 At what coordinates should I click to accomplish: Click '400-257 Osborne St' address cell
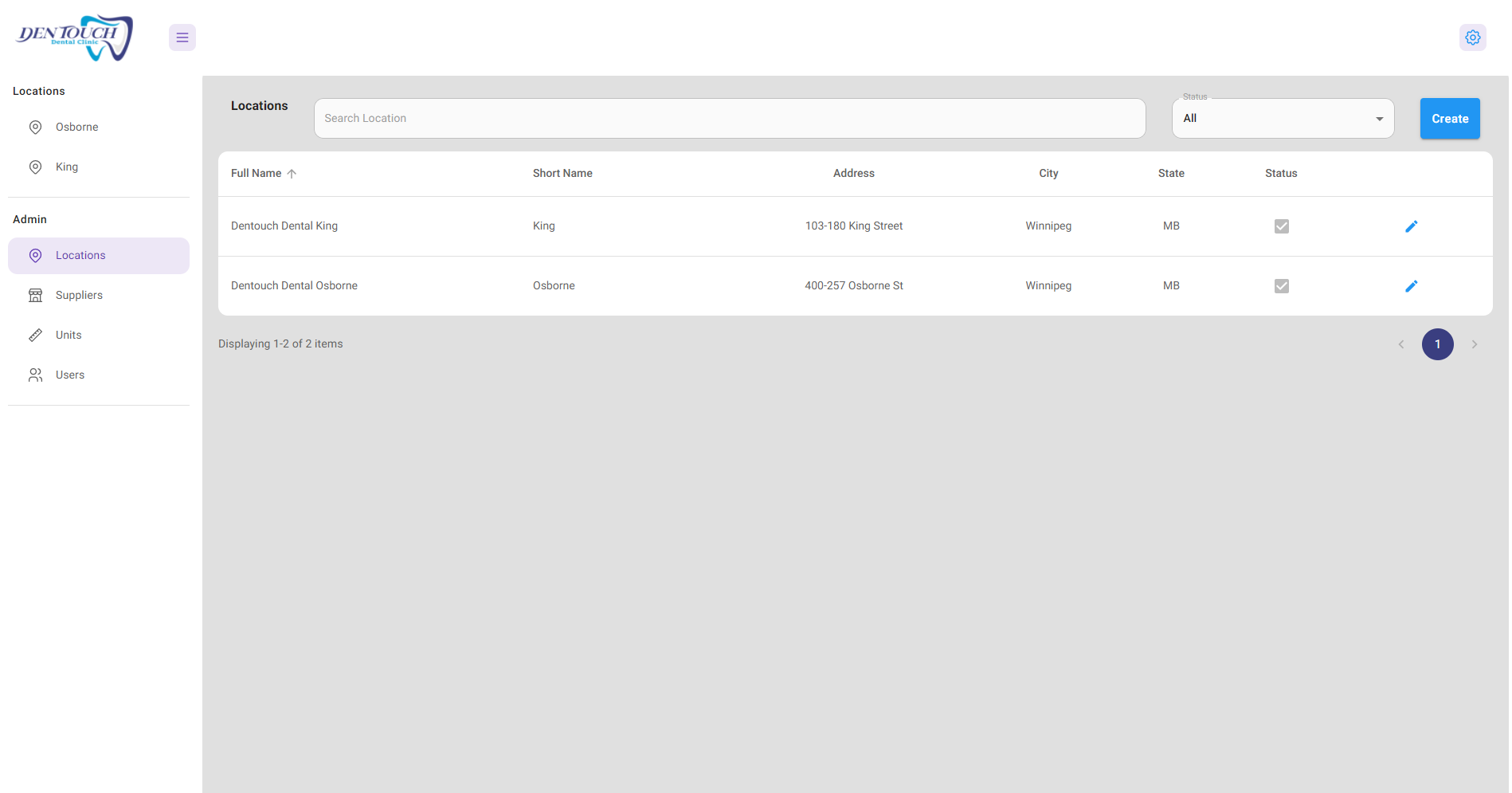tap(854, 286)
